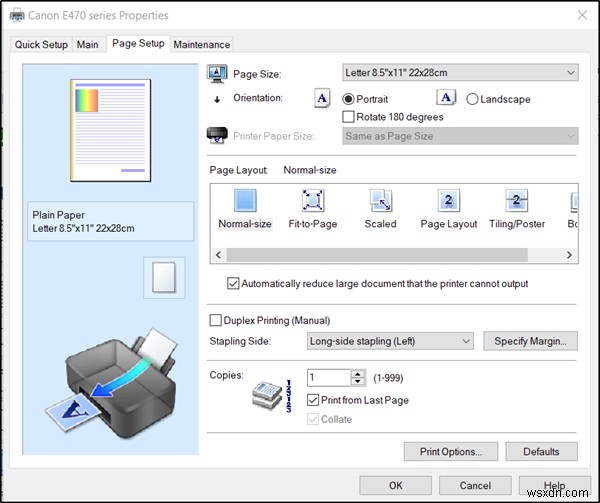The image size is (600, 503).
Task: Open the Page Size dropdown
Action: pyautogui.click(x=460, y=73)
